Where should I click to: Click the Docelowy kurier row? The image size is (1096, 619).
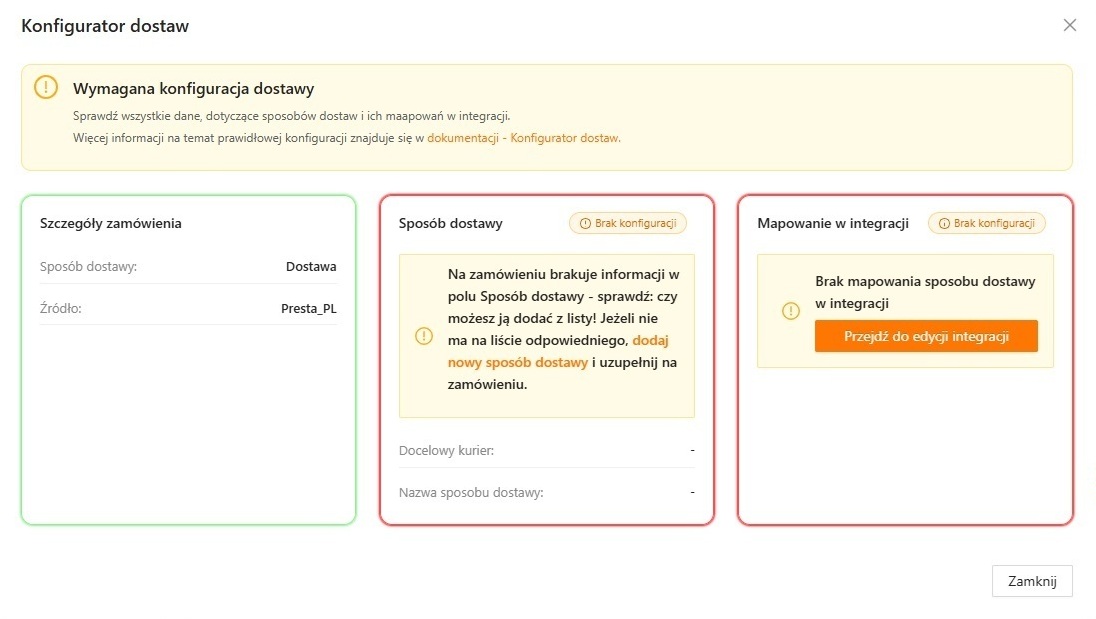pos(546,451)
